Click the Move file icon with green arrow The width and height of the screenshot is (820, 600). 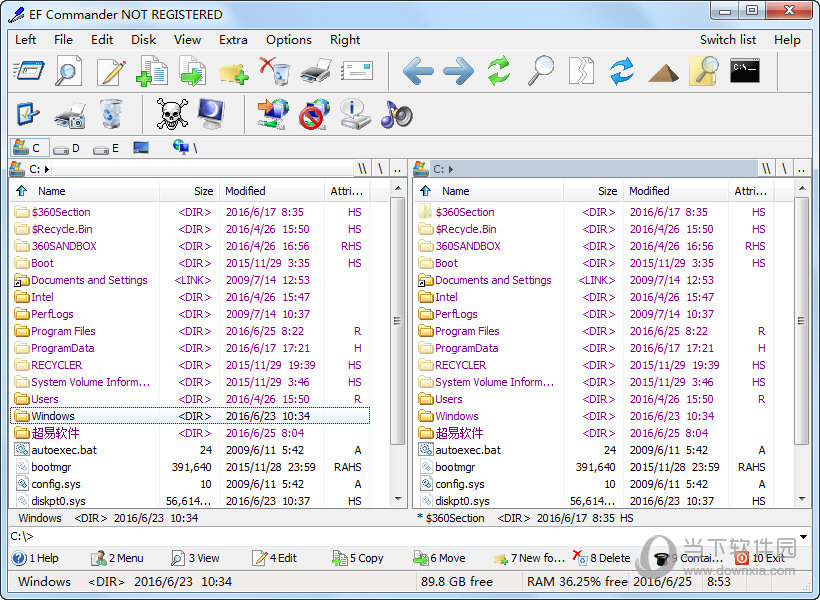point(192,71)
